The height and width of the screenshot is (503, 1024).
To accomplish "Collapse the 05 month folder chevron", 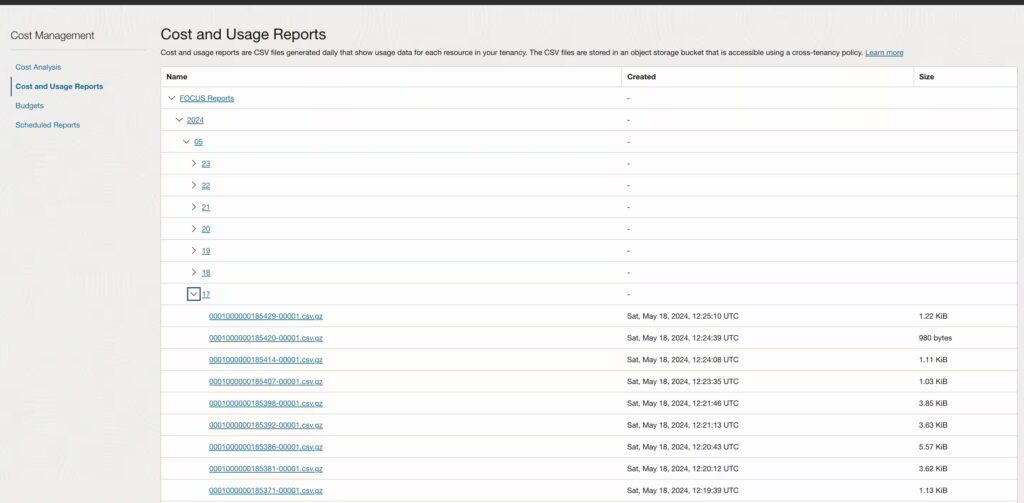I will (x=186, y=142).
